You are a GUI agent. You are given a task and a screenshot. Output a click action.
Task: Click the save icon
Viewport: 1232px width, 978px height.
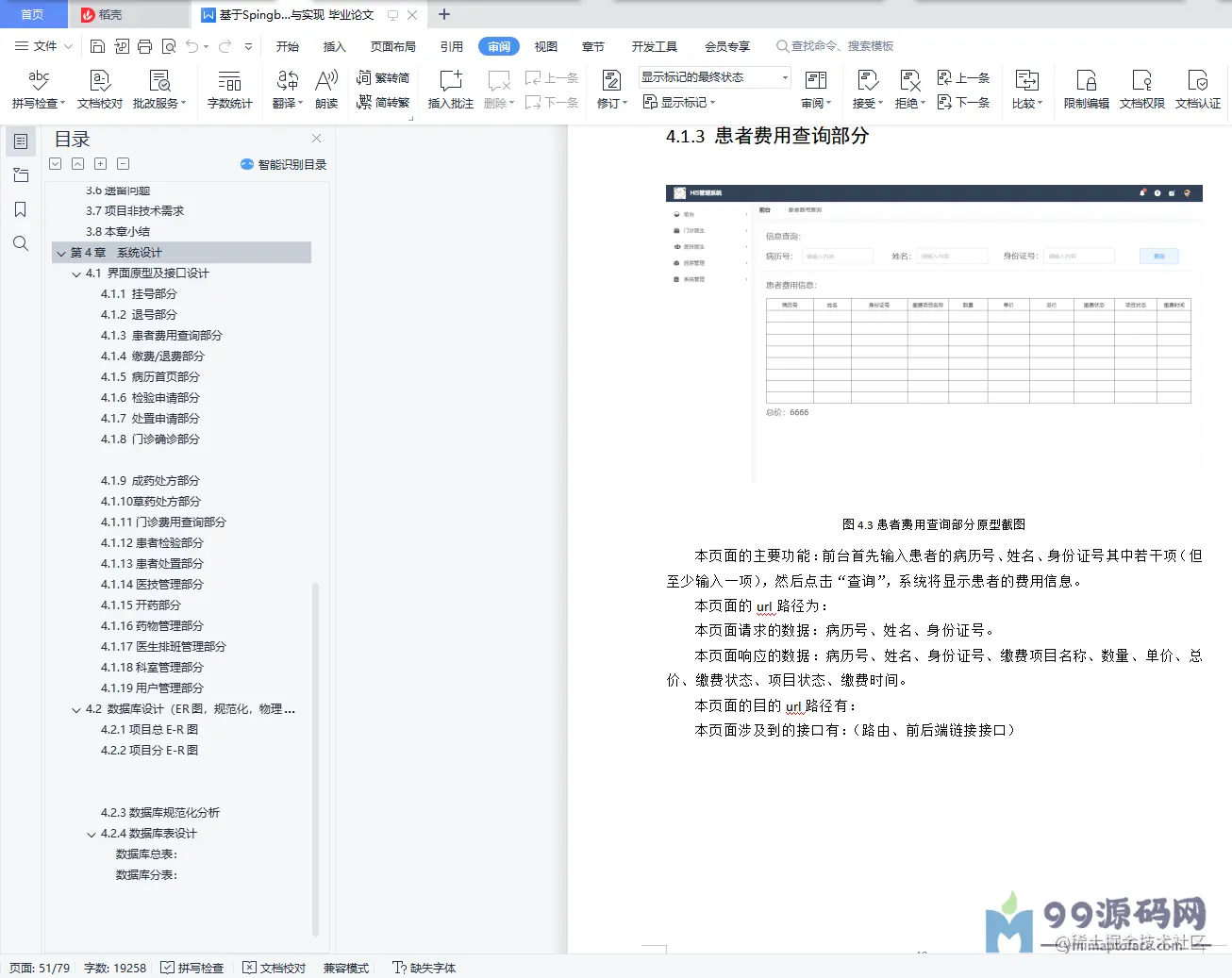point(97,46)
